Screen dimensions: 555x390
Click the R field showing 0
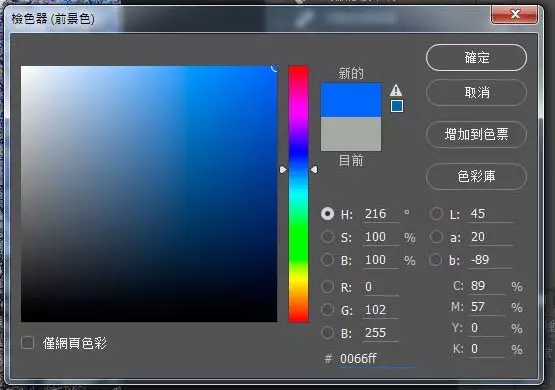(381, 287)
